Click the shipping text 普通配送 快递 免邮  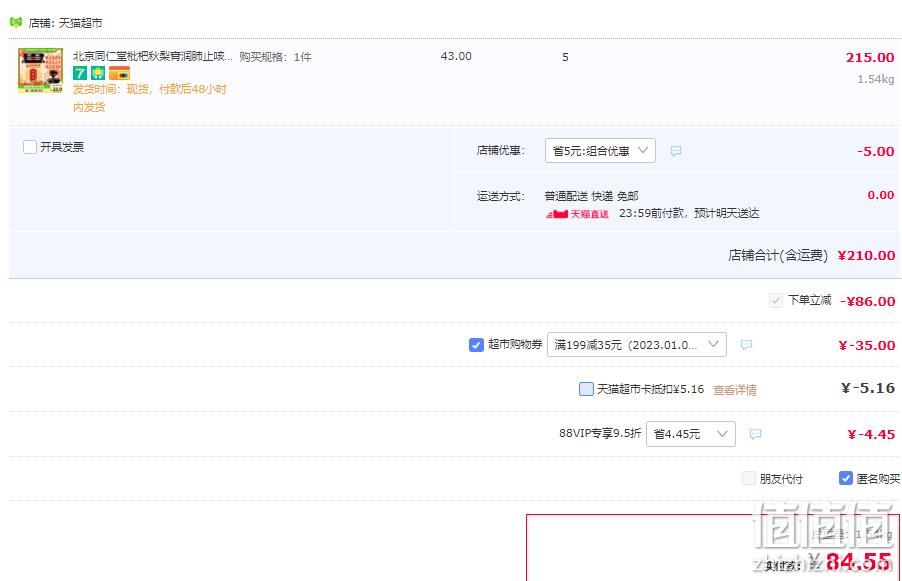[591, 196]
